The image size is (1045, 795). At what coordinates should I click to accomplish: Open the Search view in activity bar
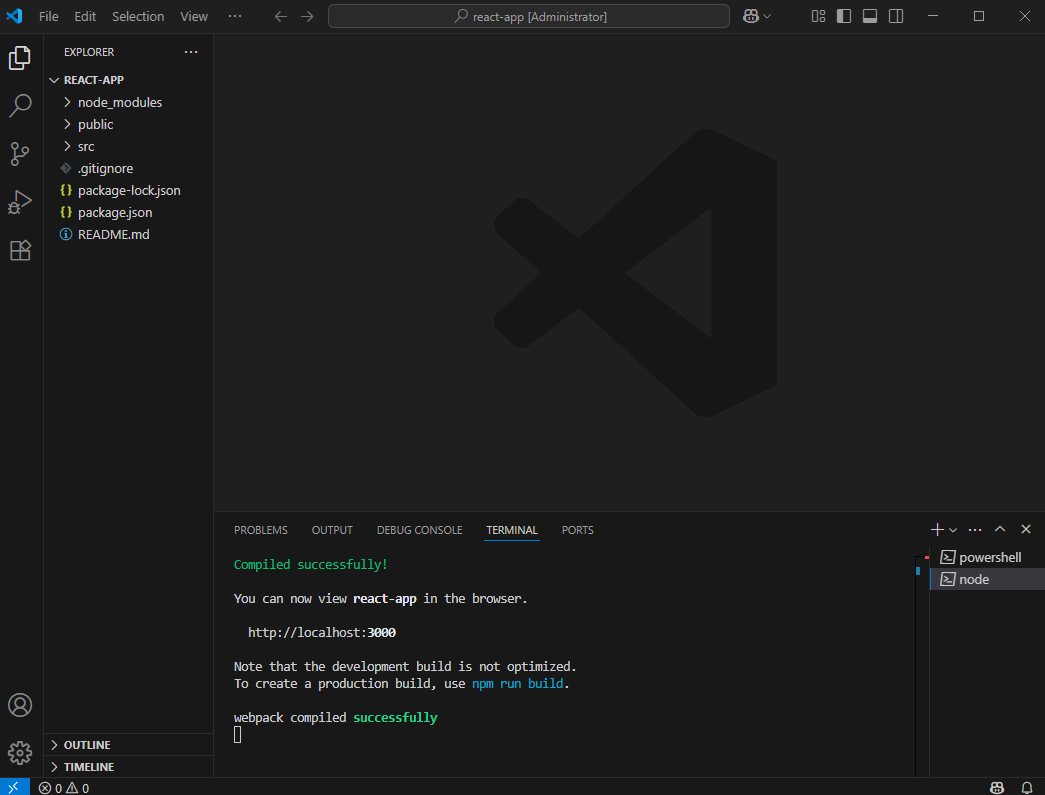point(20,106)
